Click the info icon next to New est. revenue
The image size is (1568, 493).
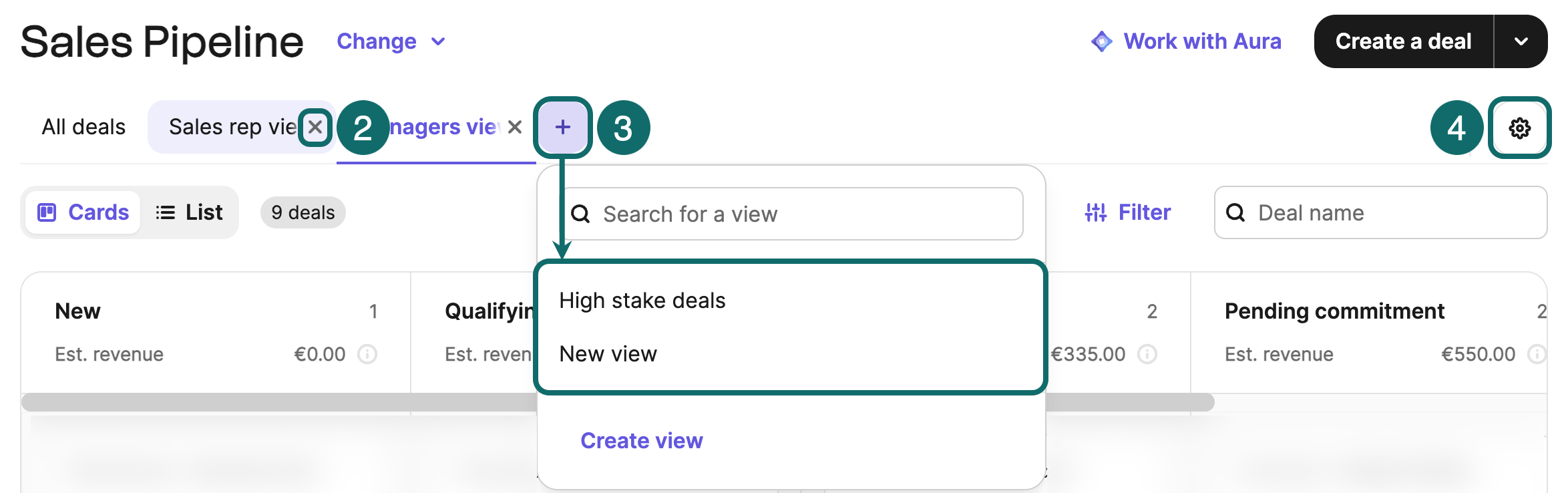[368, 354]
